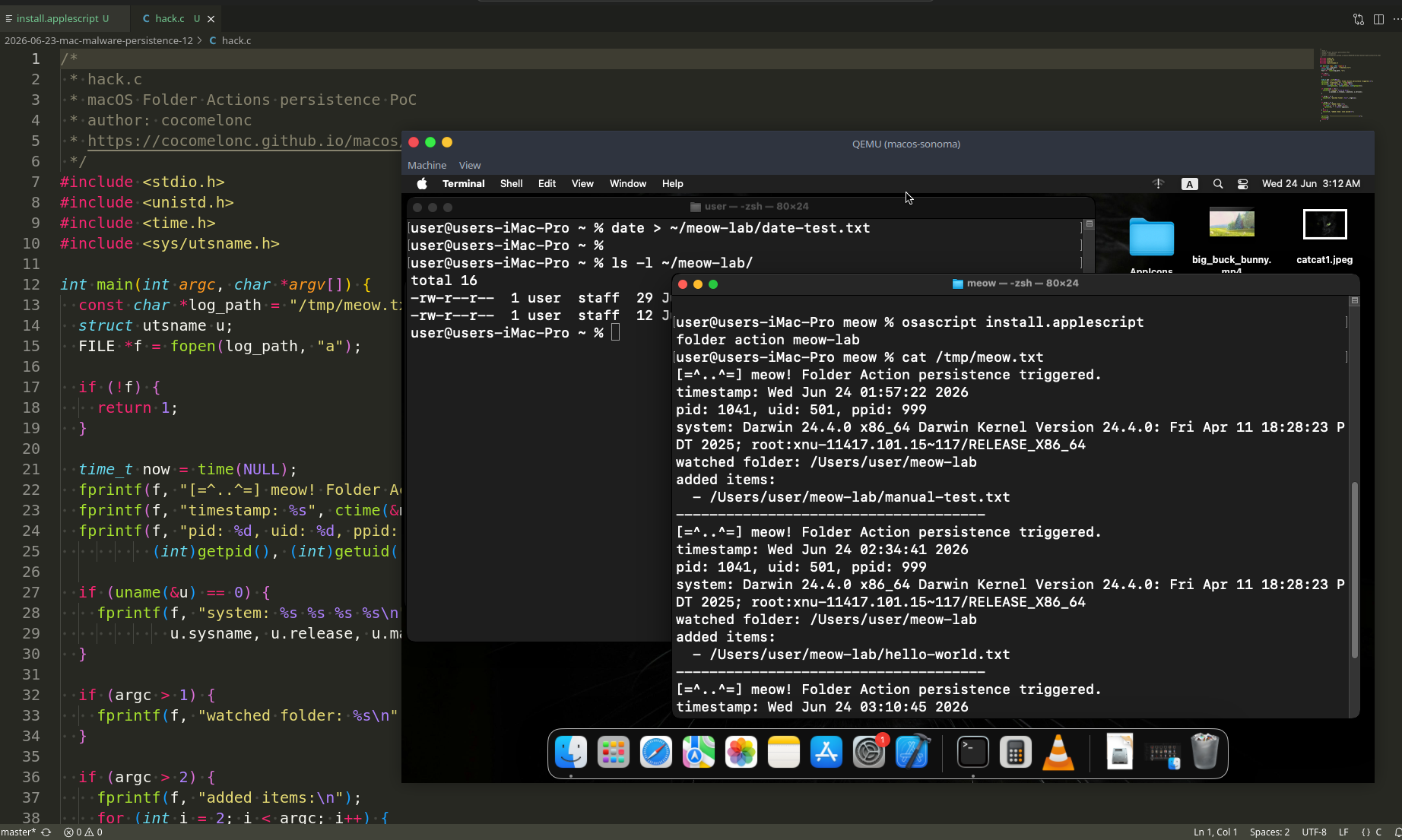Viewport: 1402px width, 840px height.
Task: Open Terminal icon in the dock
Action: pyautogui.click(x=972, y=753)
